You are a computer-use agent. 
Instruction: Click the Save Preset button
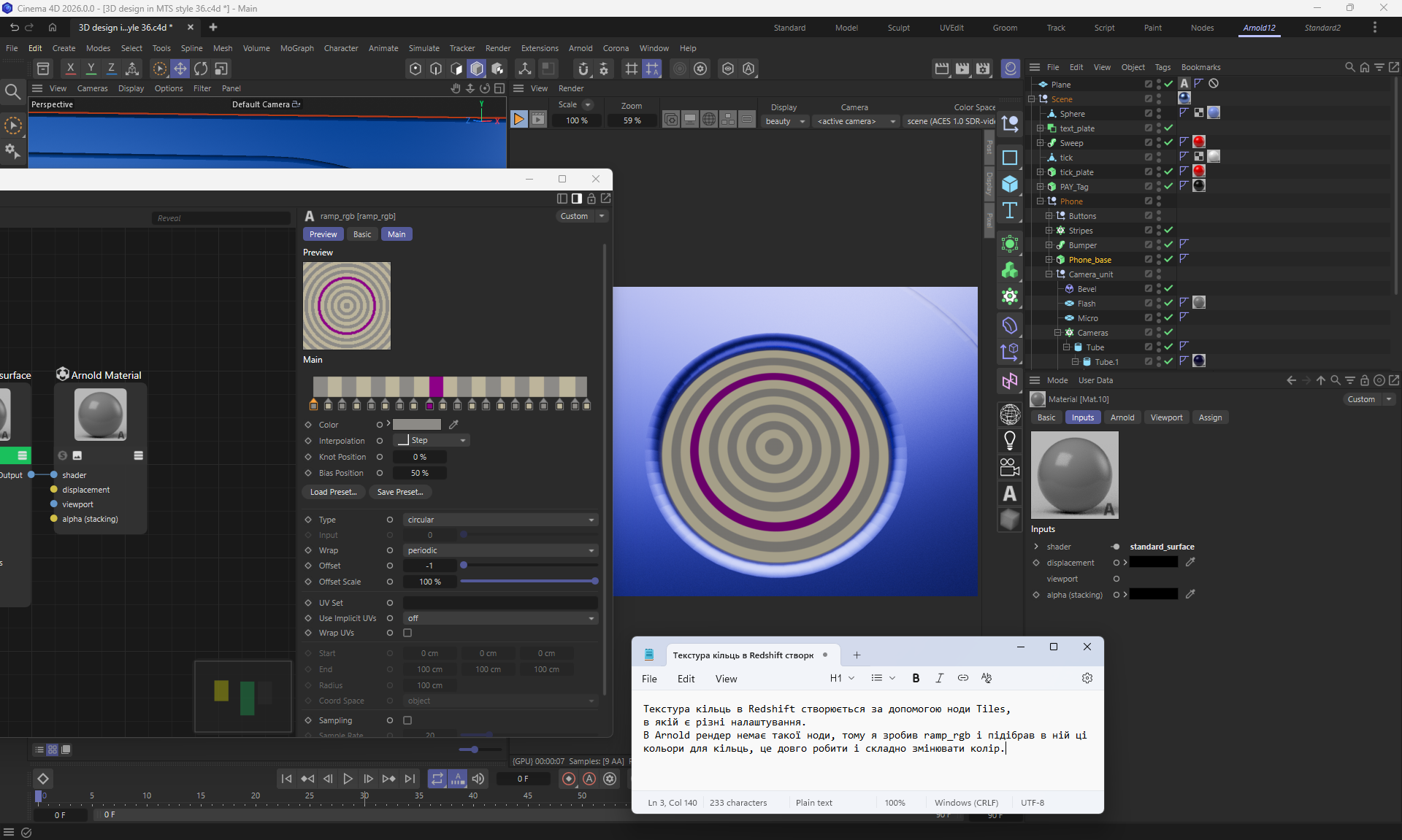(399, 492)
